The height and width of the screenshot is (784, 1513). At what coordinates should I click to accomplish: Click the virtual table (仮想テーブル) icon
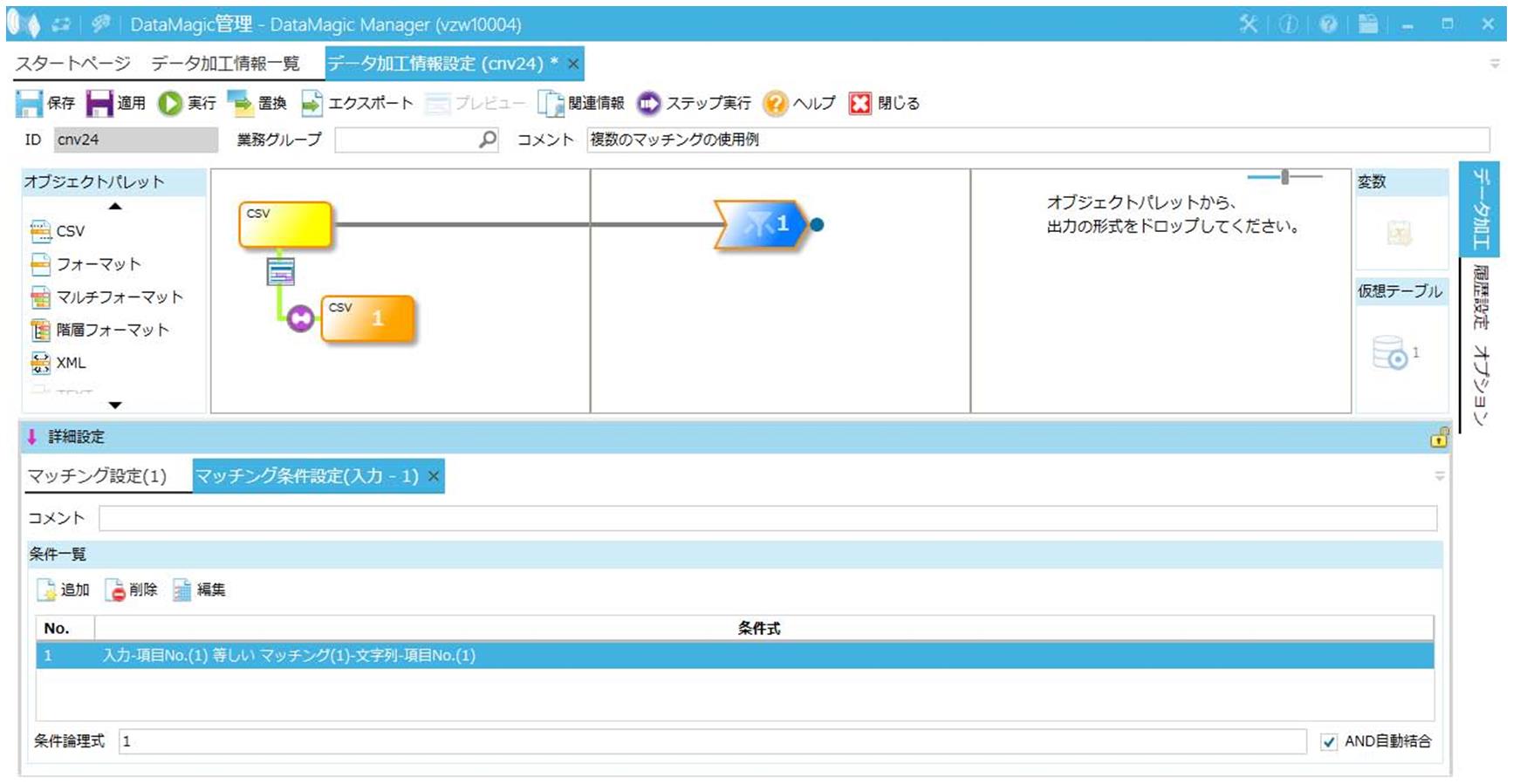[x=1389, y=352]
